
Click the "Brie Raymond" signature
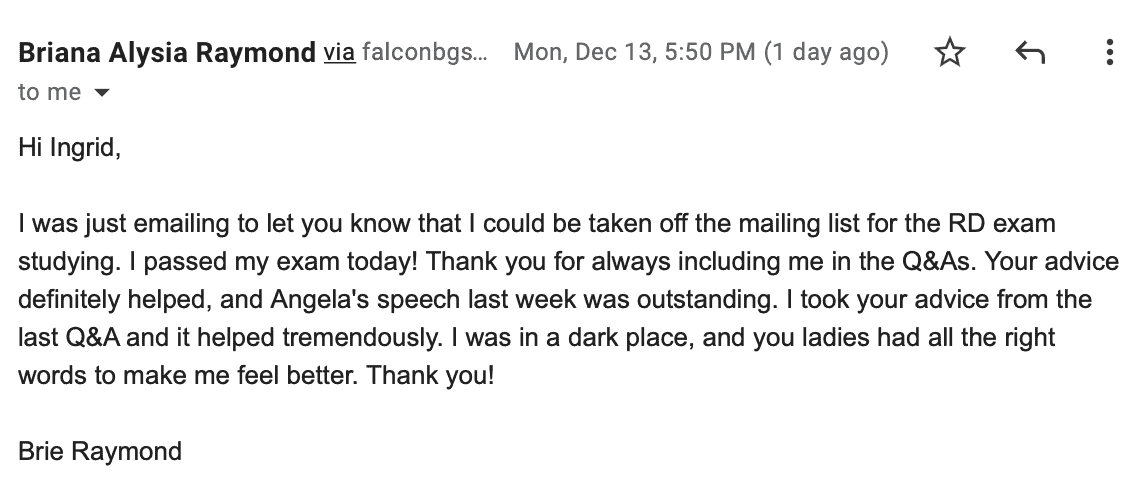(100, 452)
